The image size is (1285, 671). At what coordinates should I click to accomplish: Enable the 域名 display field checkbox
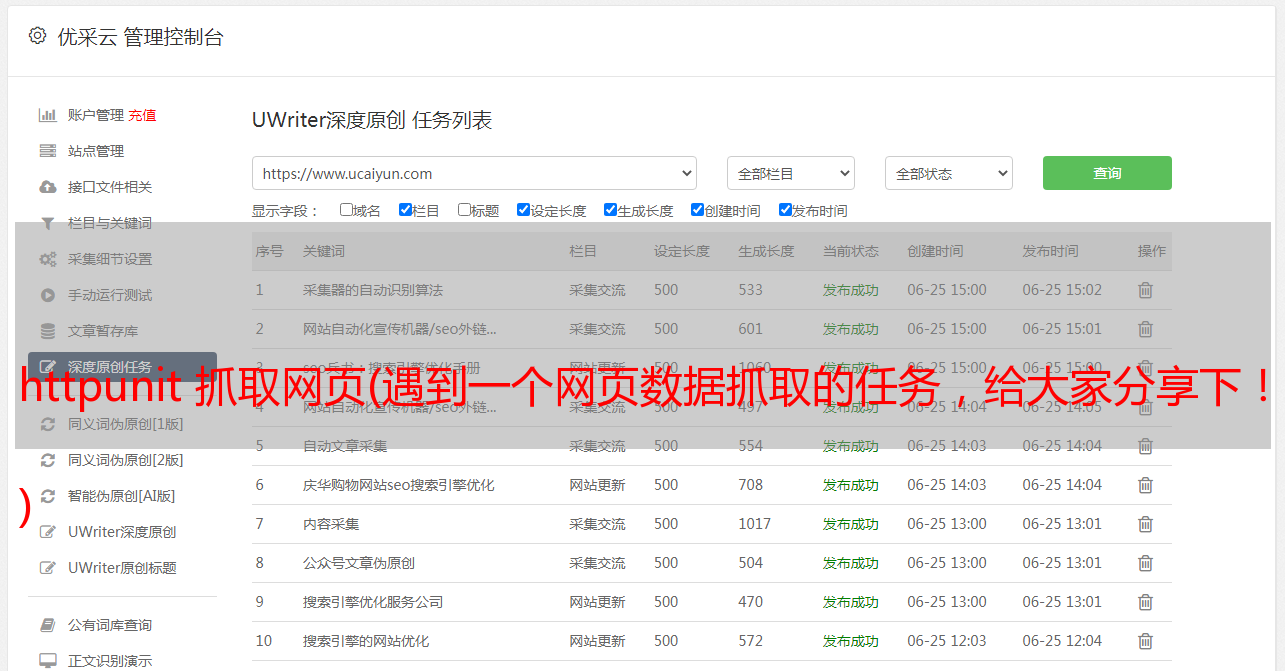pyautogui.click(x=346, y=210)
